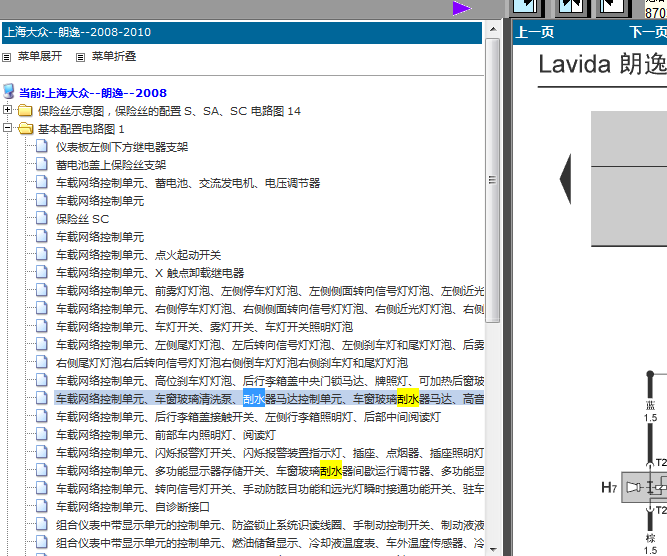This screenshot has width=667, height=556.
Task: Click the H7 component symbol in the diagram
Action: 644,487
